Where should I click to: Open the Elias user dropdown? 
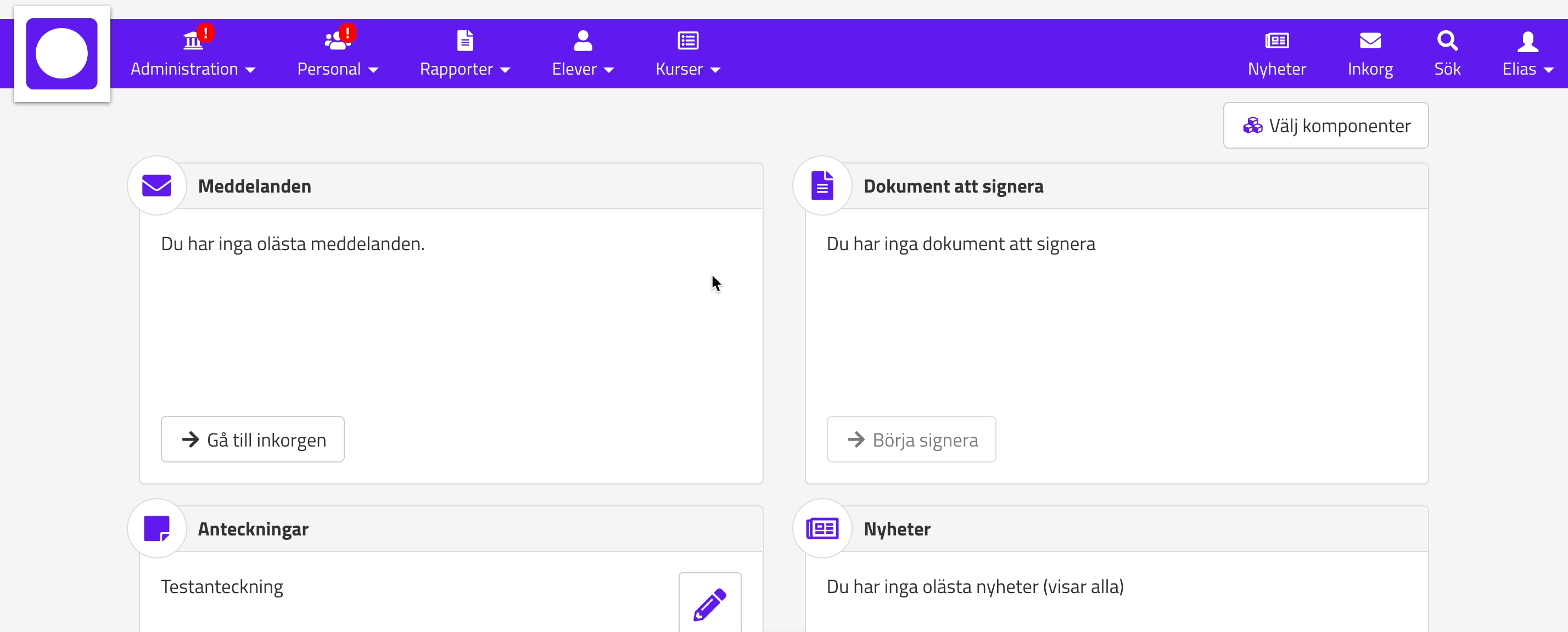[x=1527, y=69]
